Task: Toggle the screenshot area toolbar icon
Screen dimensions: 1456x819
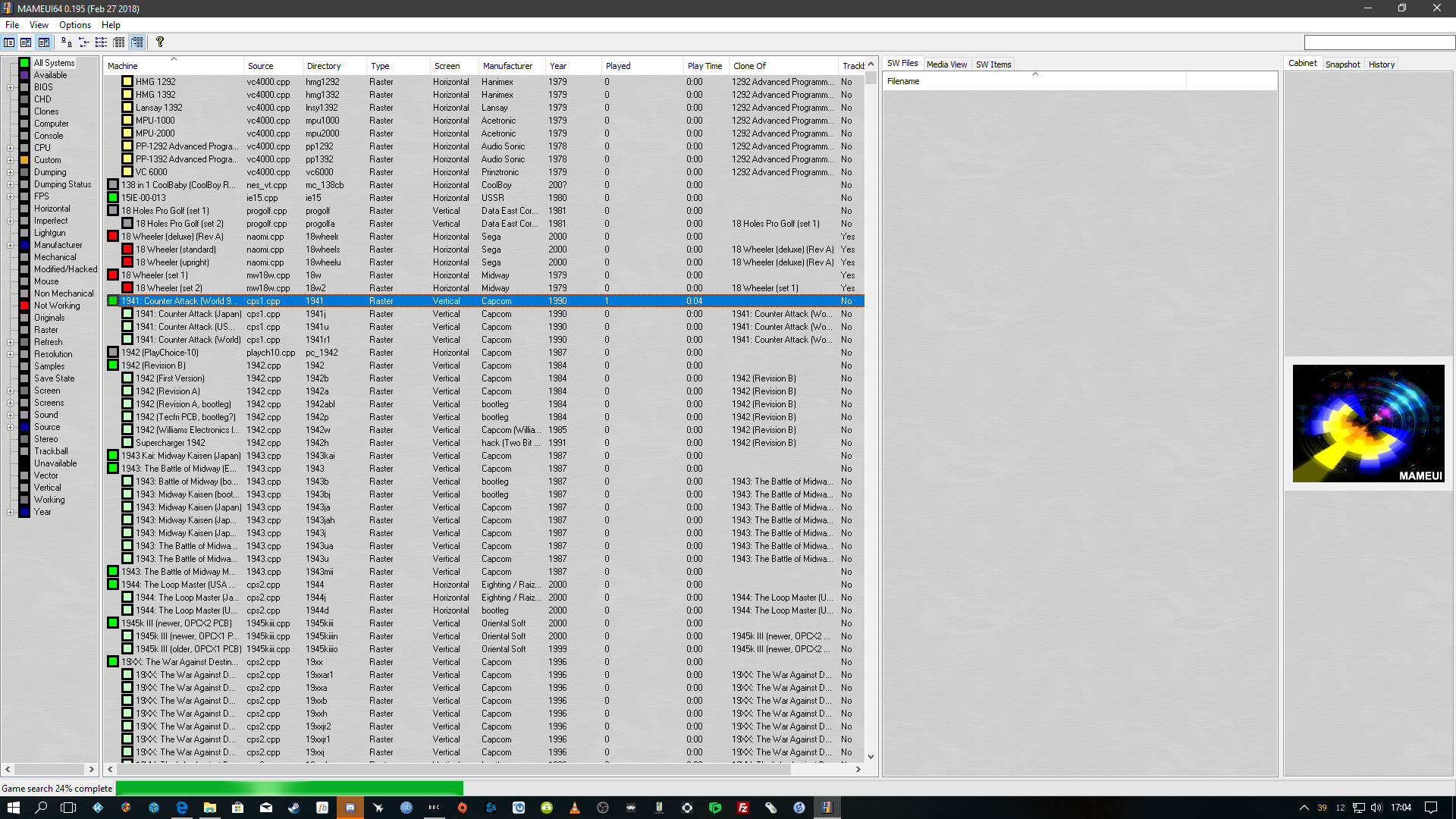Action: [44, 42]
